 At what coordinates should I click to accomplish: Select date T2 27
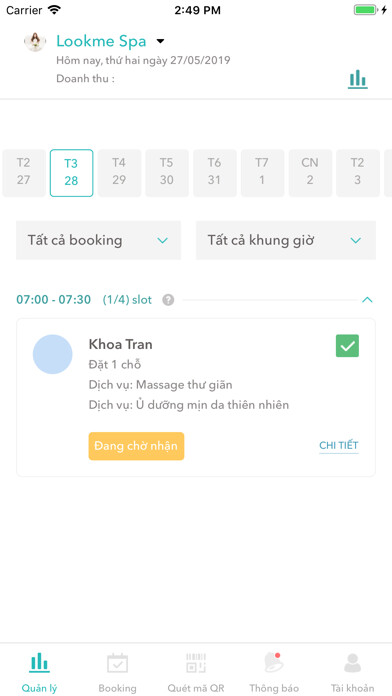click(x=24, y=173)
